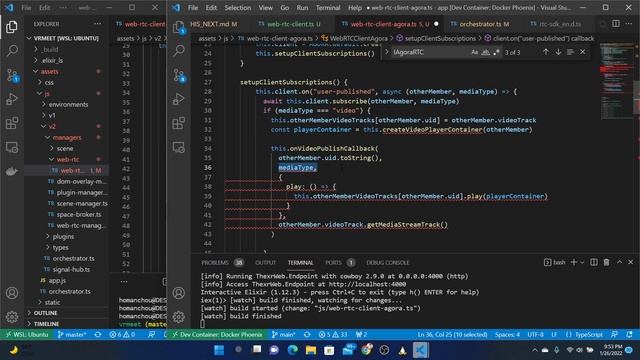Image resolution: width=640 pixels, height=360 pixels.
Task: Change TypeScript language mode in status bar
Action: [589, 335]
